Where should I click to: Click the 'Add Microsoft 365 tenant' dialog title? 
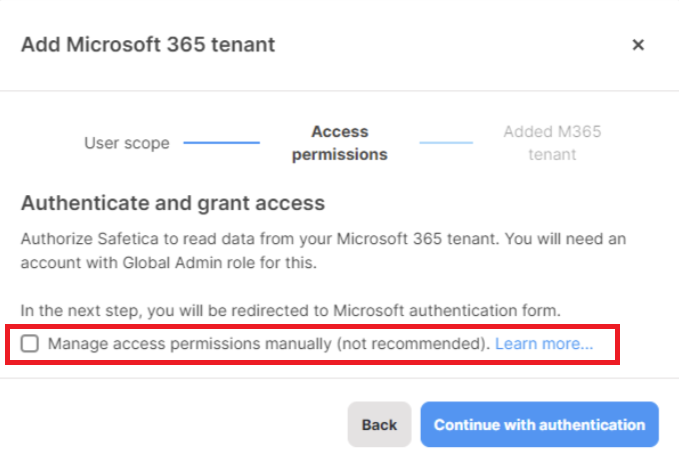[x=148, y=45]
